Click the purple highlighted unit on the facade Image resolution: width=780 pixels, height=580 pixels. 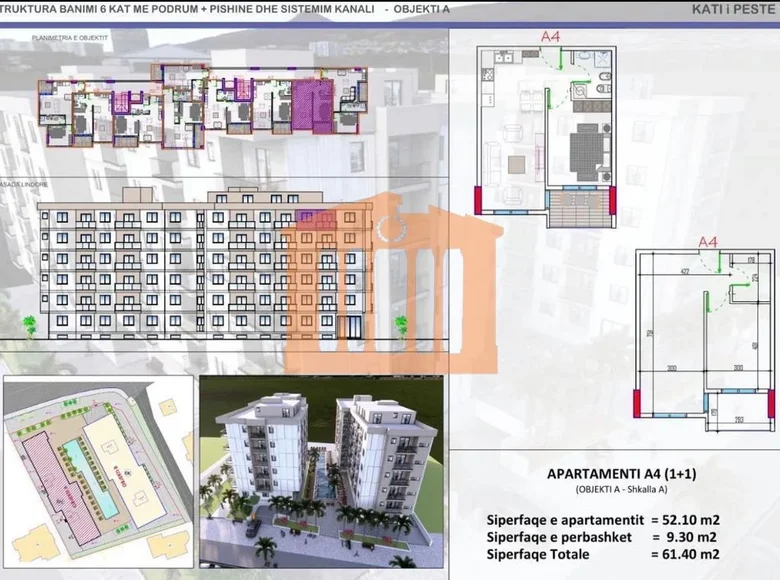(x=308, y=216)
